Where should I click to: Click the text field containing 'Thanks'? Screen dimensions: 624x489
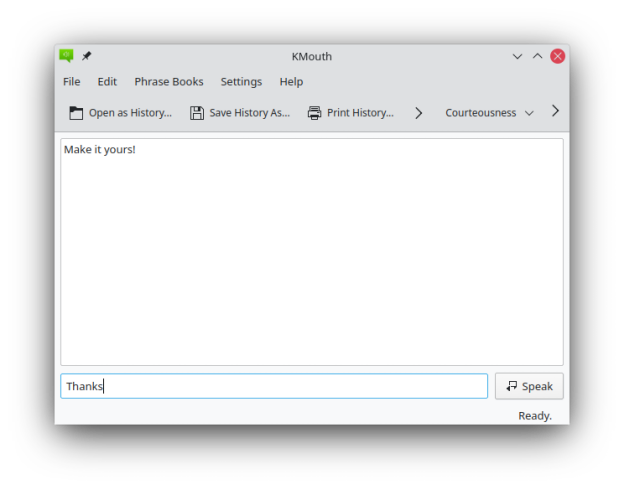[x=273, y=386]
